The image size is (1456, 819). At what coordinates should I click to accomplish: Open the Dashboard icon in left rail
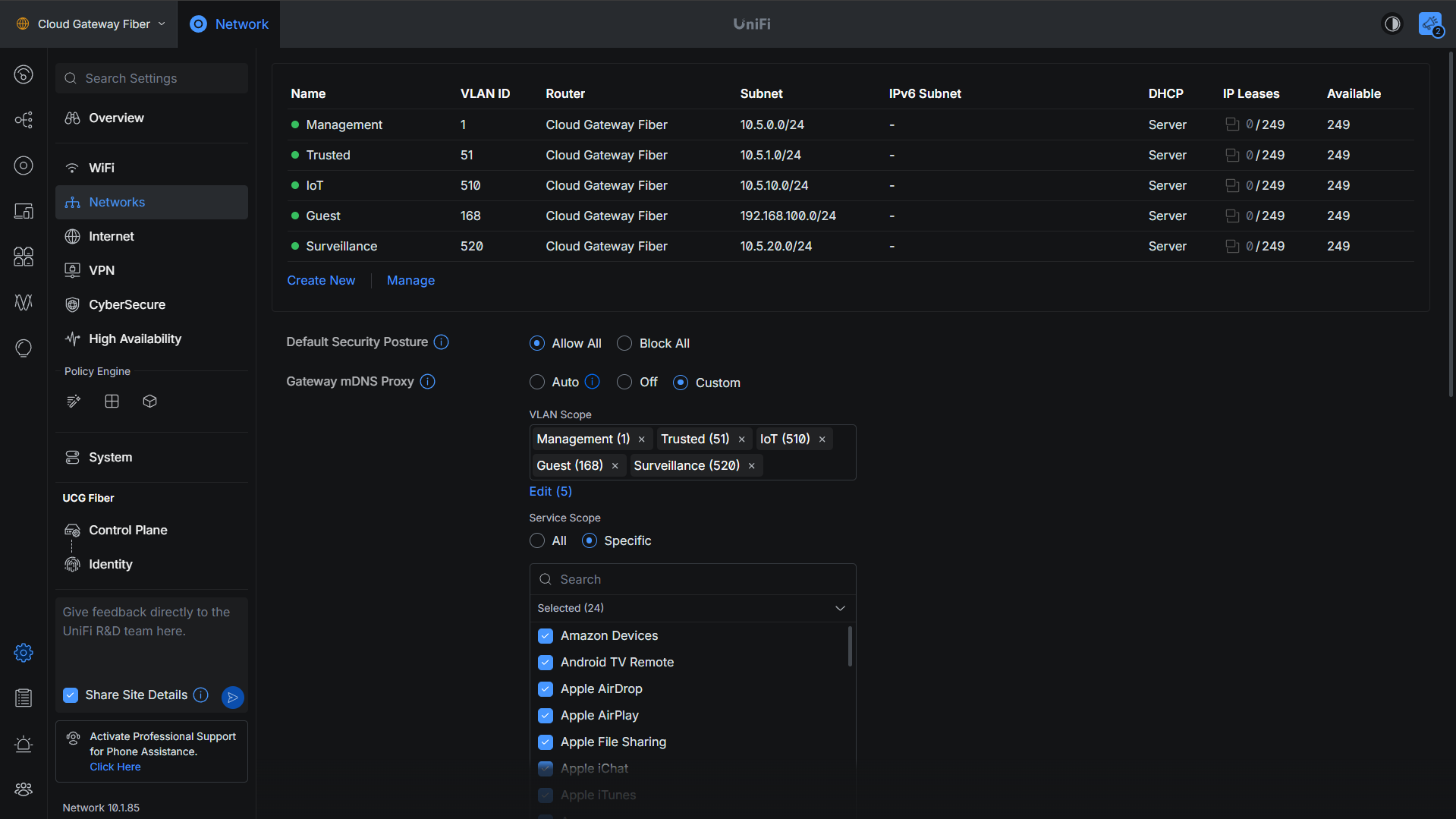pos(24,74)
